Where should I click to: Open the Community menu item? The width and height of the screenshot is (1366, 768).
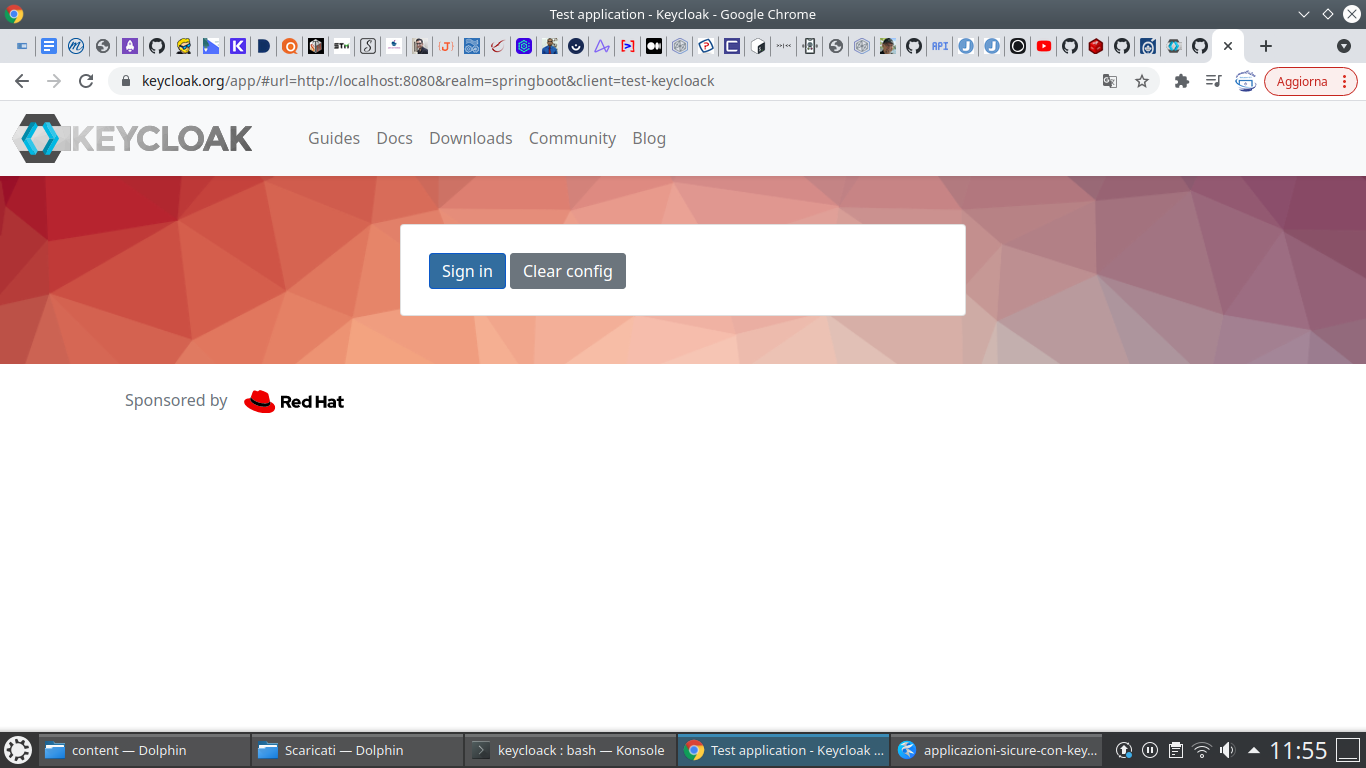pyautogui.click(x=572, y=138)
